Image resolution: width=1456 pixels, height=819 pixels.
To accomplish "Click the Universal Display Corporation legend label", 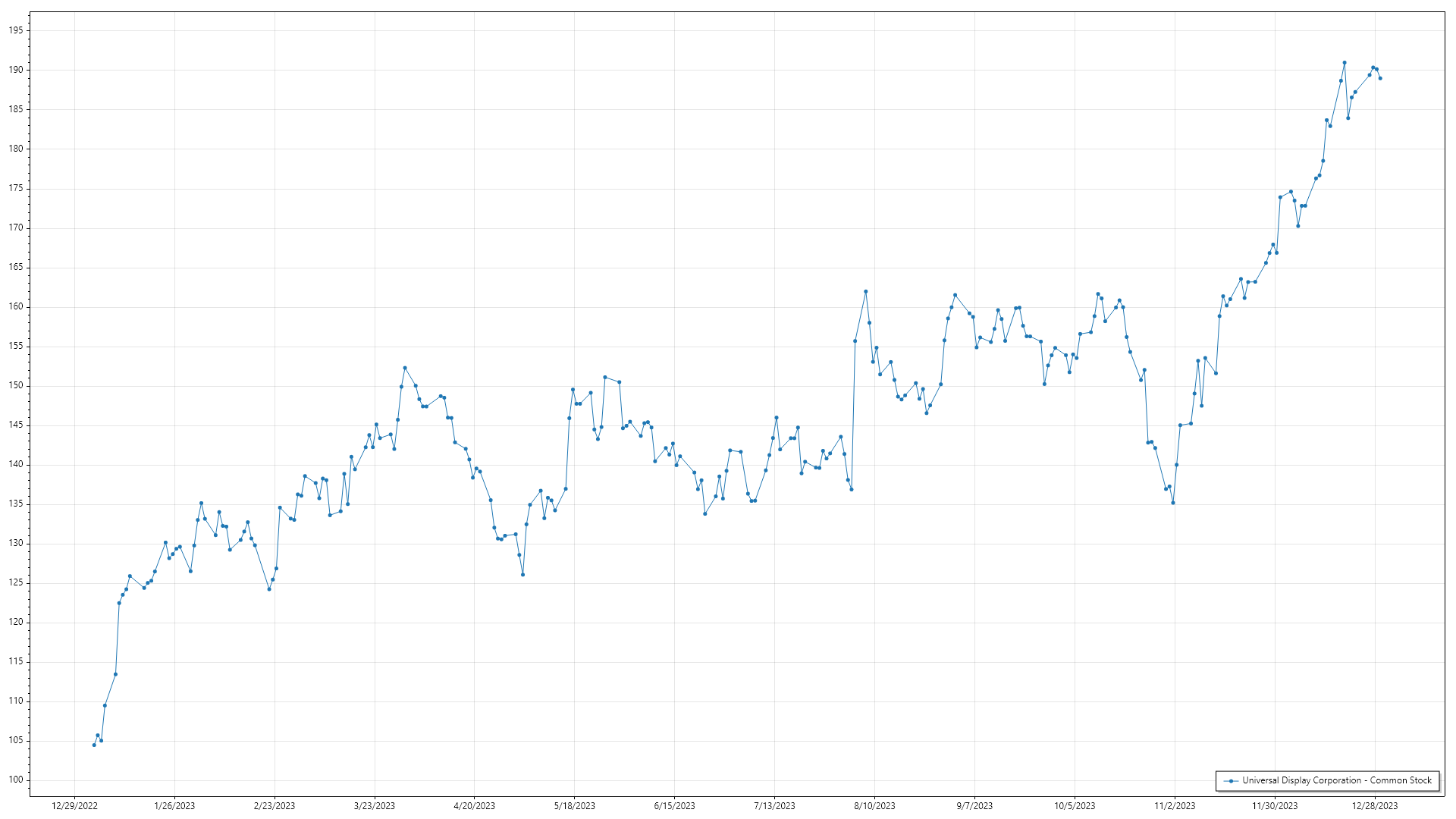I will [x=1336, y=780].
